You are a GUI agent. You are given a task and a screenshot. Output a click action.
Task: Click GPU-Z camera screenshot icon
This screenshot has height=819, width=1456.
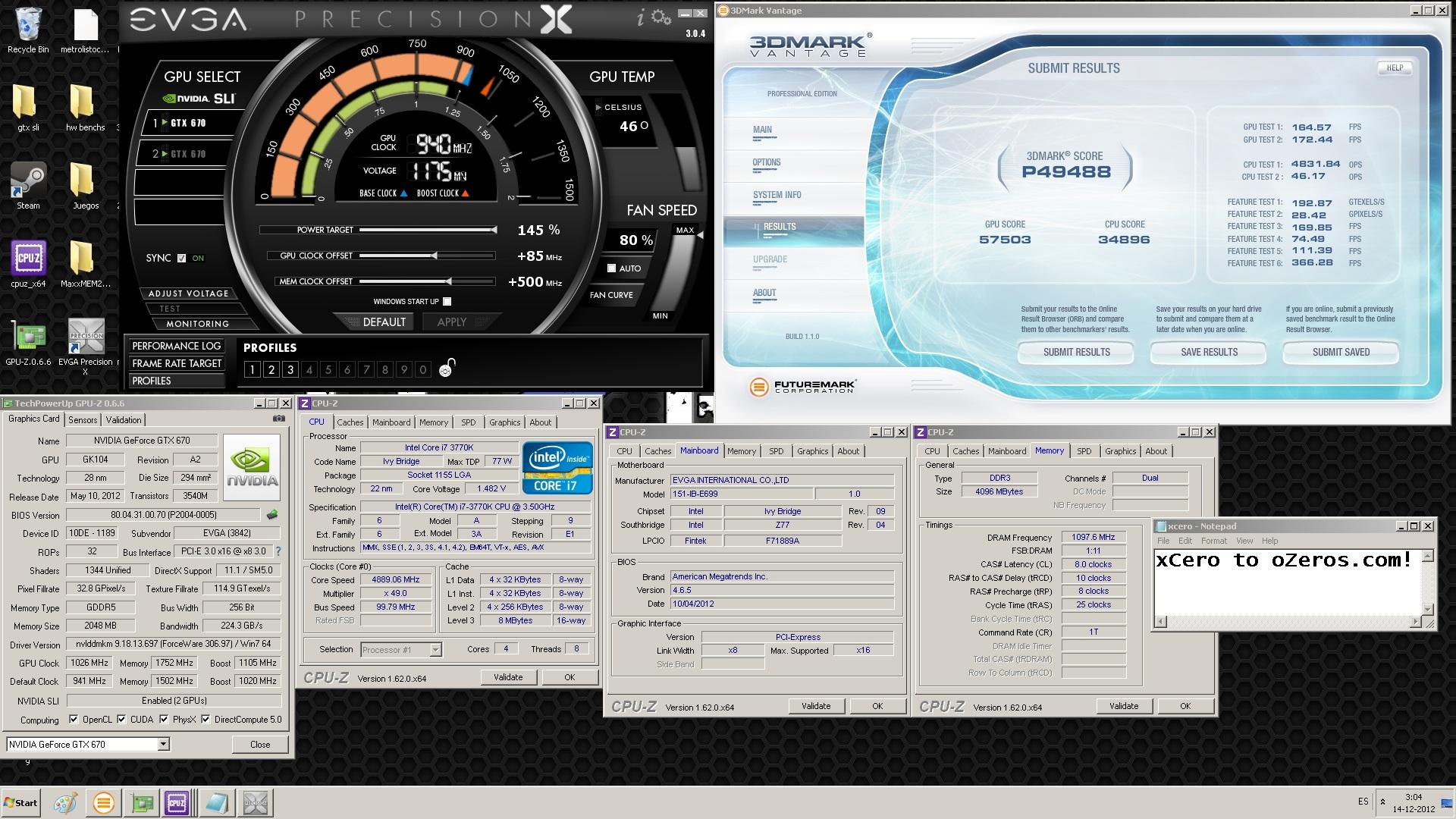[278, 419]
